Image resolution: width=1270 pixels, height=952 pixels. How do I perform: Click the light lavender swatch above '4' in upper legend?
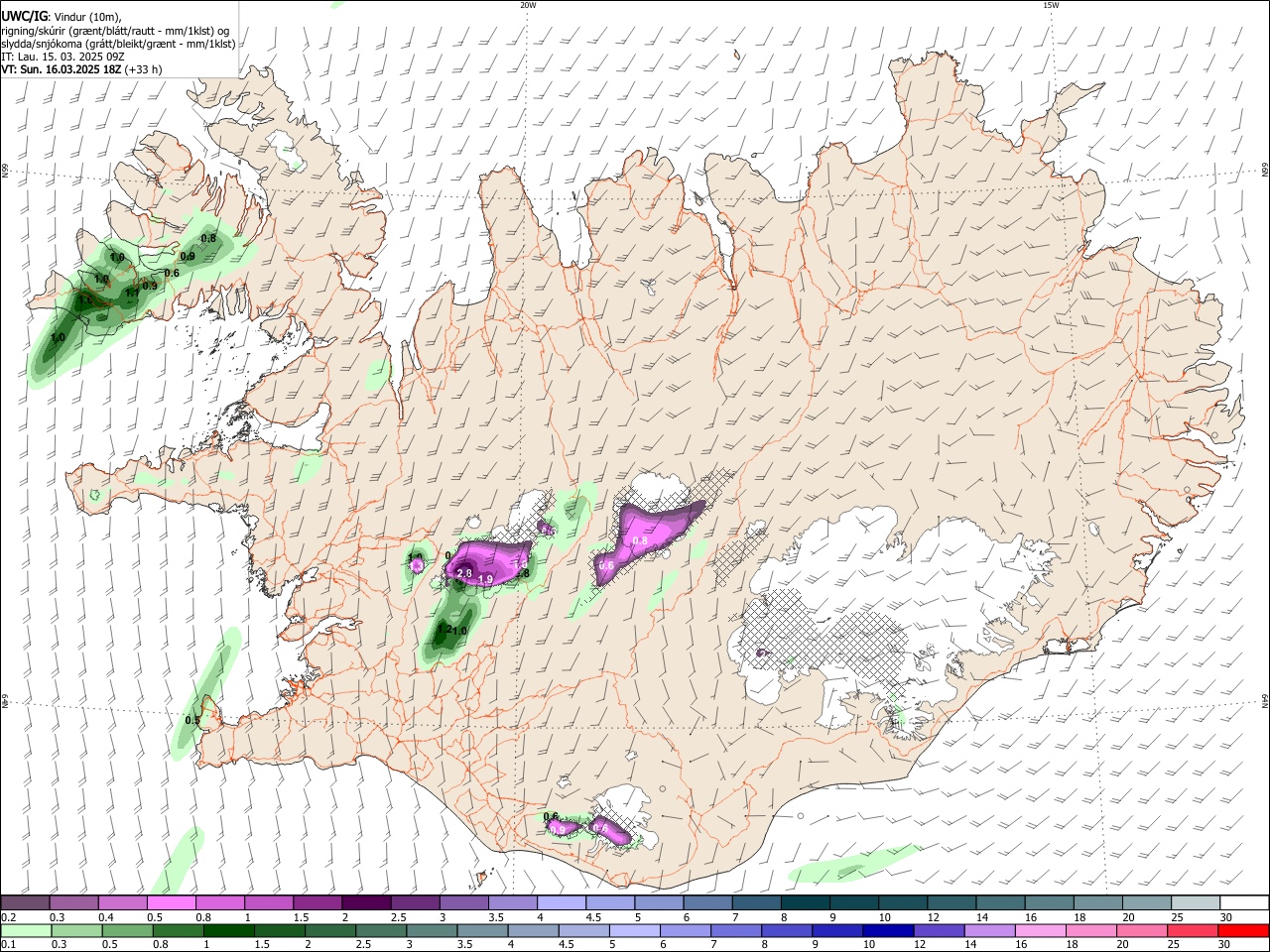pos(562,903)
